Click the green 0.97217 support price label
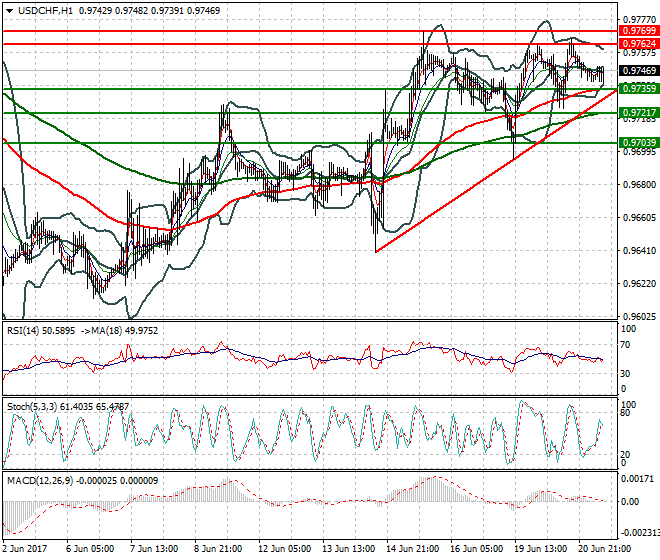Image resolution: width=660 pixels, height=560 pixels. click(639, 113)
